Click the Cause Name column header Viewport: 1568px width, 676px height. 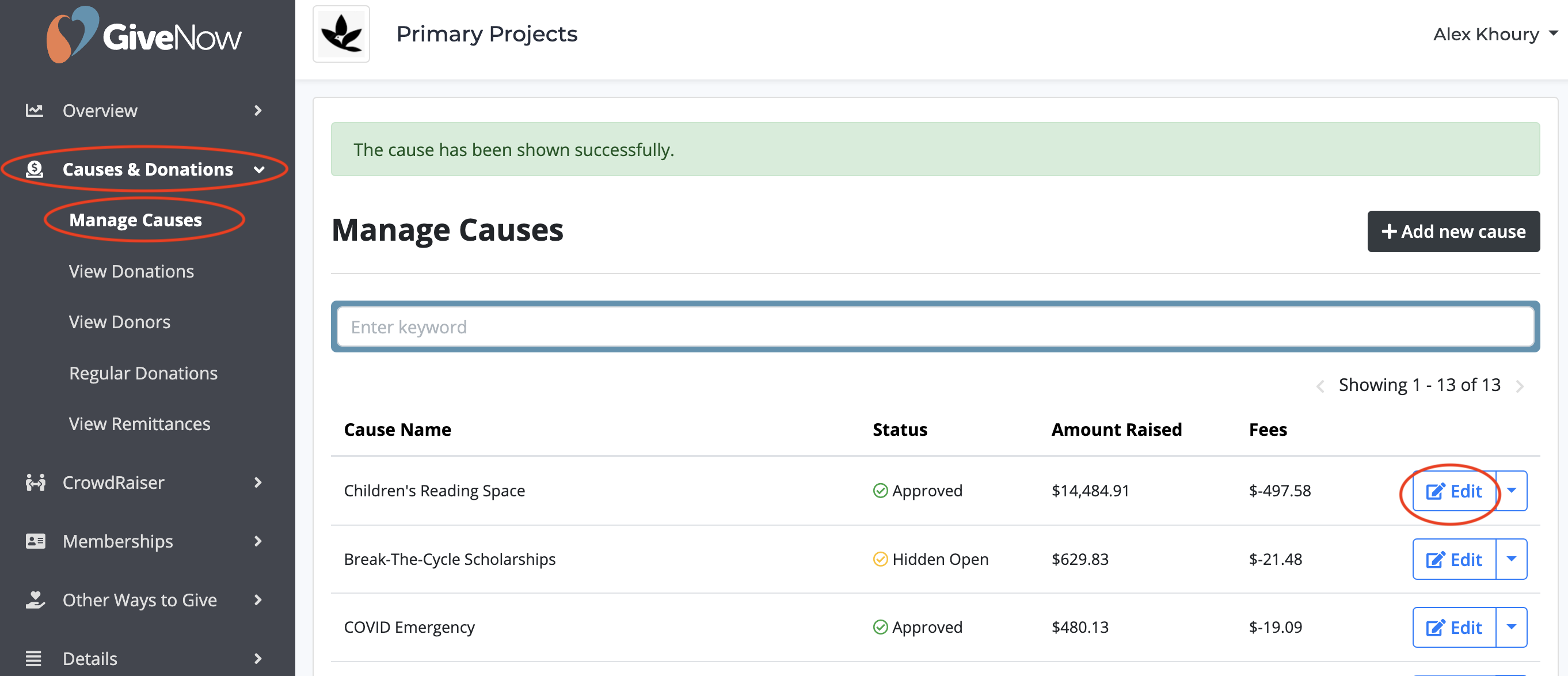point(398,430)
